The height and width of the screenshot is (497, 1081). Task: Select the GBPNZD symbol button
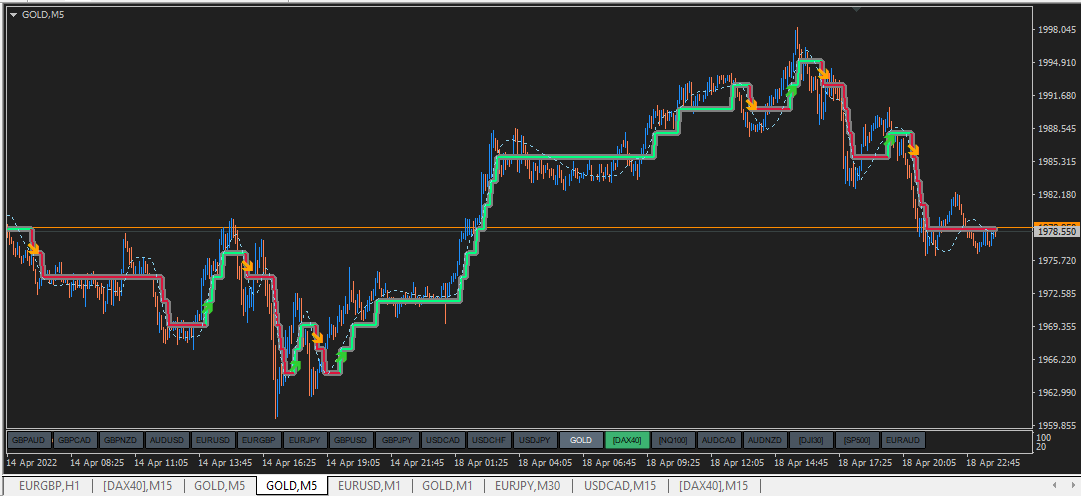(121, 440)
